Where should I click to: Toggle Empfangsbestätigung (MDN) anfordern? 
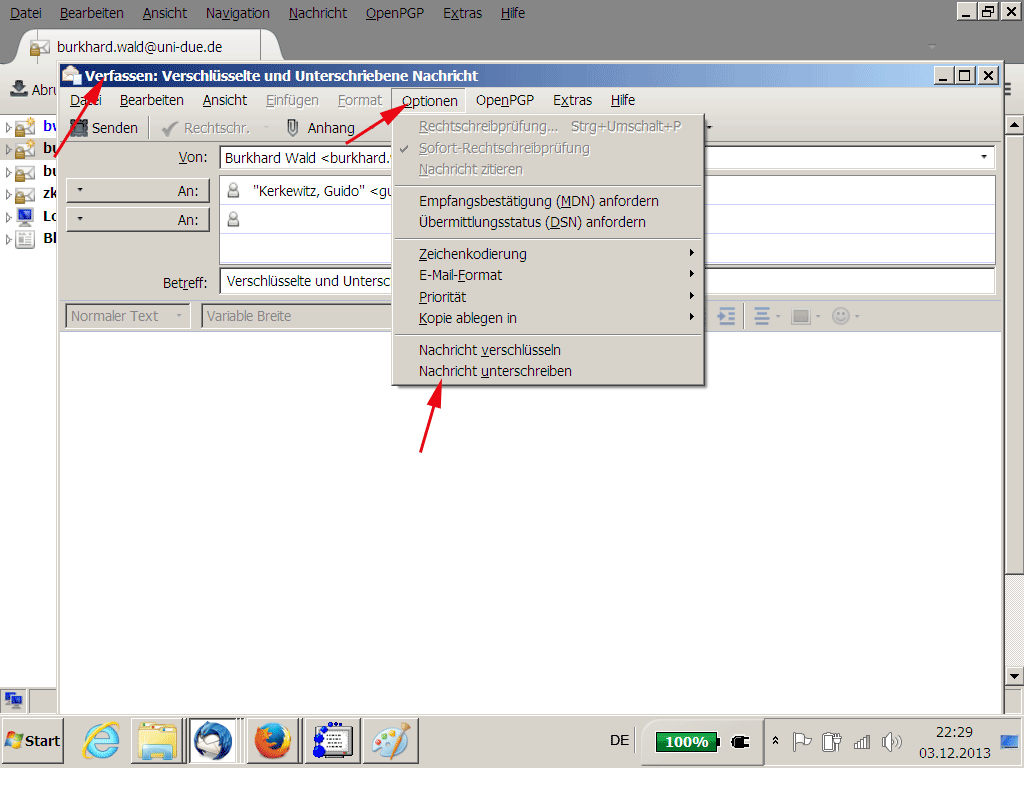[538, 201]
